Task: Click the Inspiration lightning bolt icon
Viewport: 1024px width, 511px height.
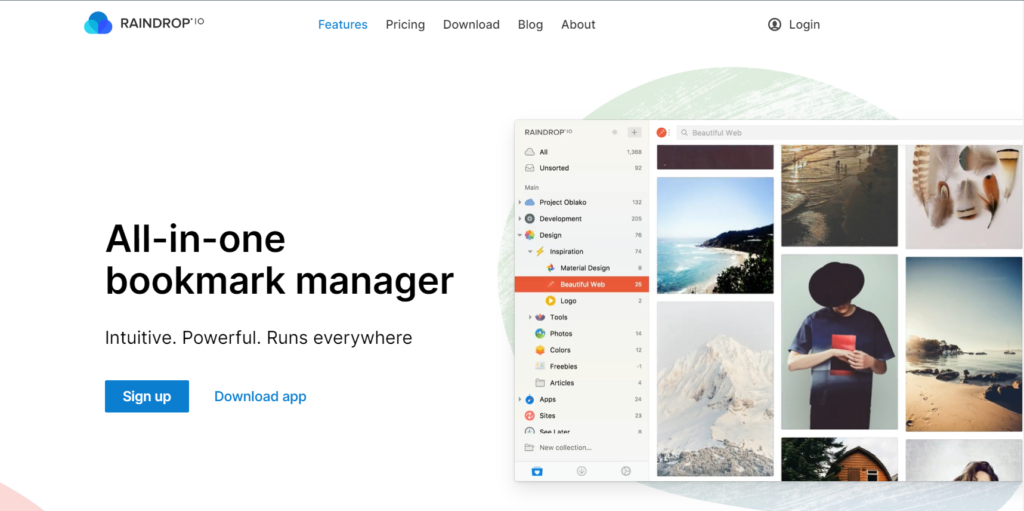Action: (540, 252)
